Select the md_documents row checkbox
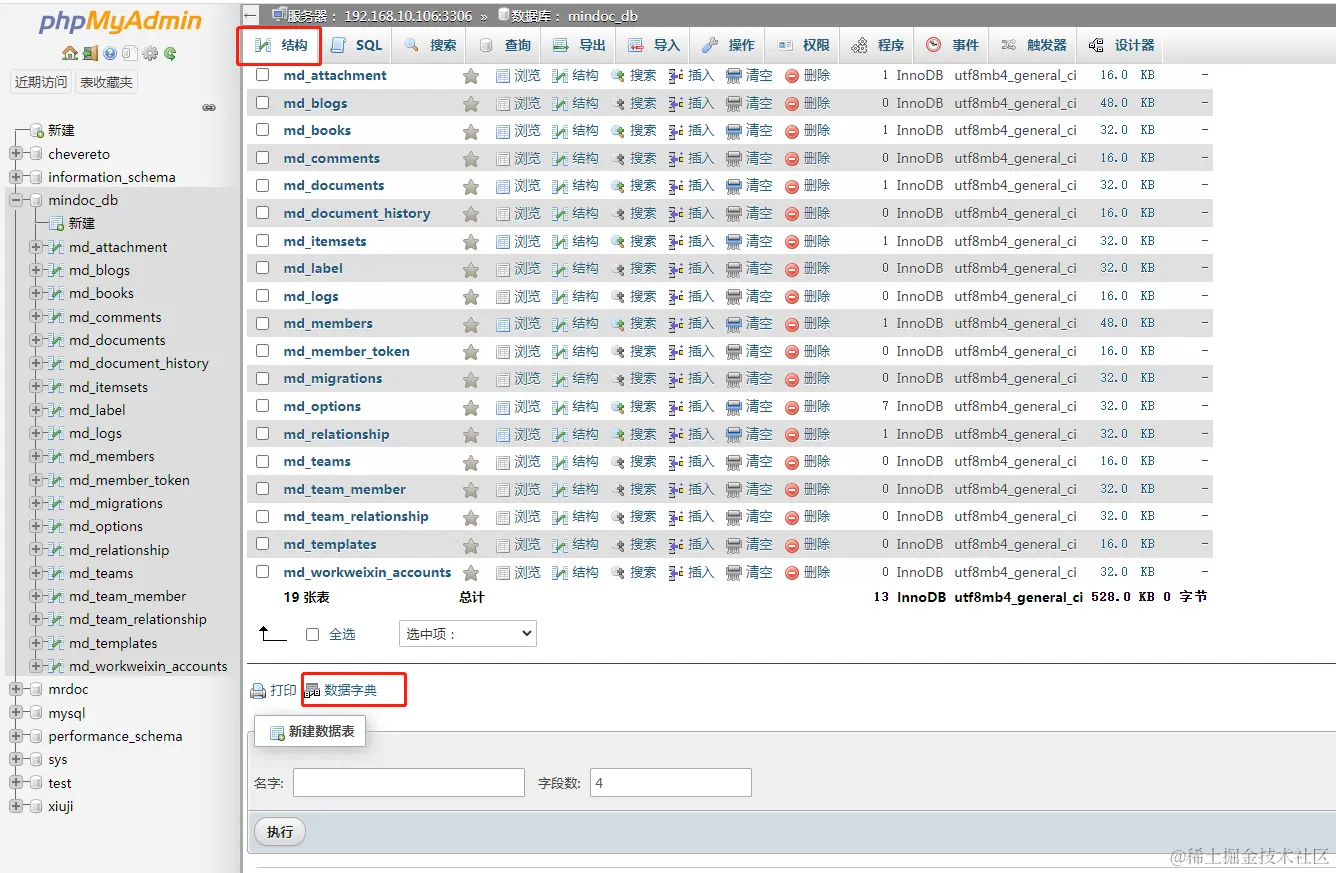The width and height of the screenshot is (1336, 873). [263, 185]
